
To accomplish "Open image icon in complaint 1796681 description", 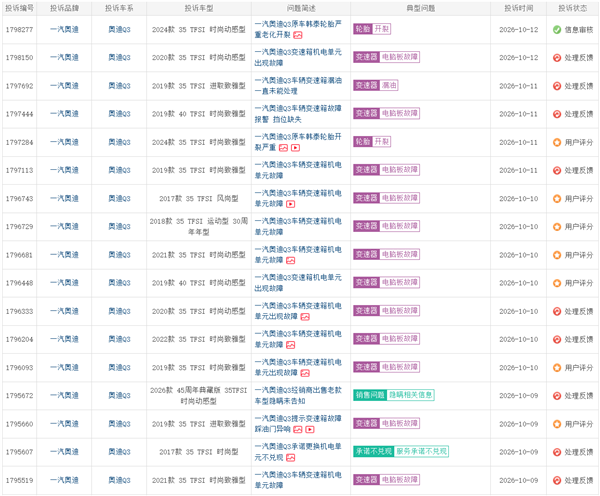I will (x=290, y=261).
